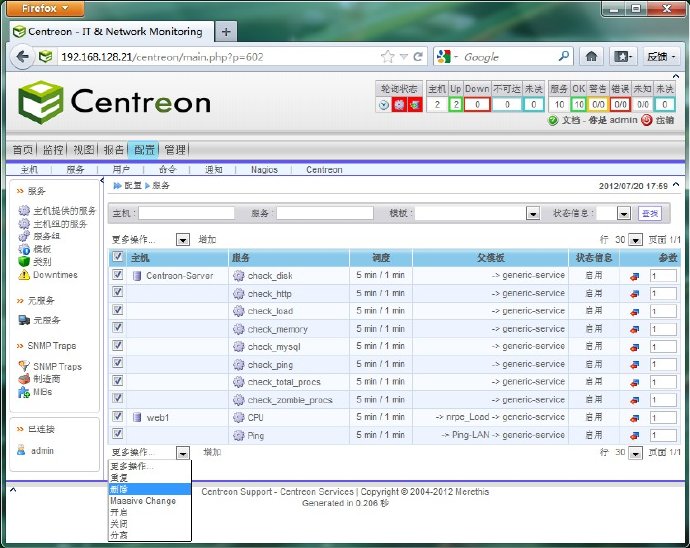The width and height of the screenshot is (690, 548).
Task: Click the SNMP Traps funnel icon
Action: (x=24, y=366)
